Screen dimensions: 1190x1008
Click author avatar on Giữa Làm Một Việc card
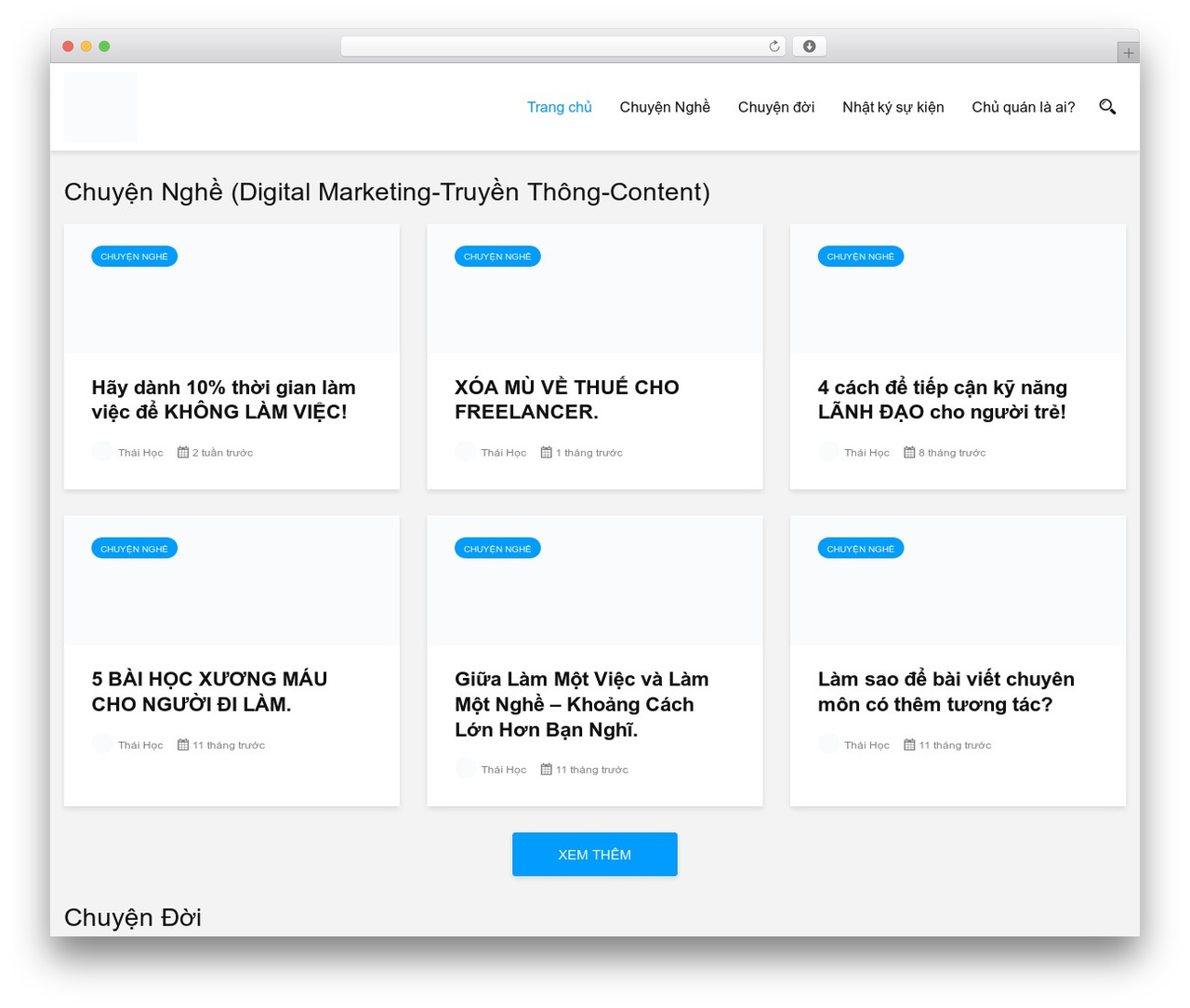[466, 769]
